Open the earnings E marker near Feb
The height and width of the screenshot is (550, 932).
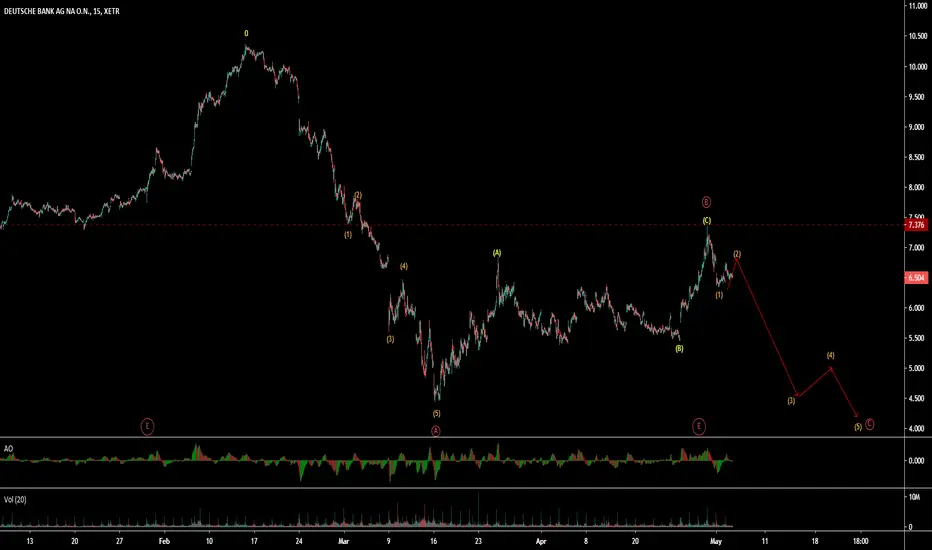pyautogui.click(x=147, y=426)
